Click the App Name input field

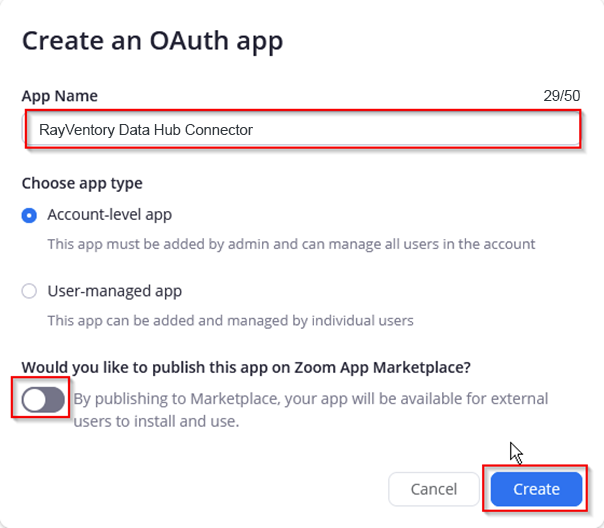(302, 130)
